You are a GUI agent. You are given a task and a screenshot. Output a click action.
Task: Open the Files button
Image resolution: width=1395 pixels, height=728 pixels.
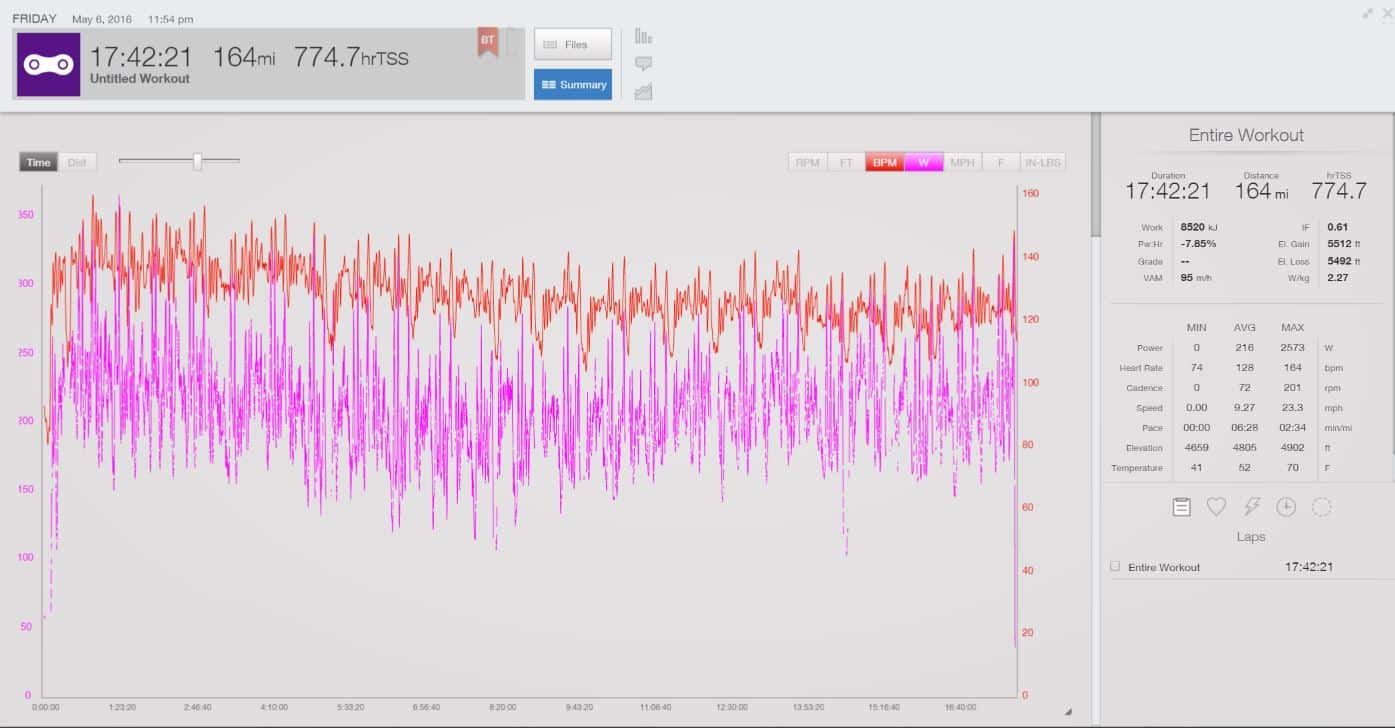pyautogui.click(x=573, y=44)
